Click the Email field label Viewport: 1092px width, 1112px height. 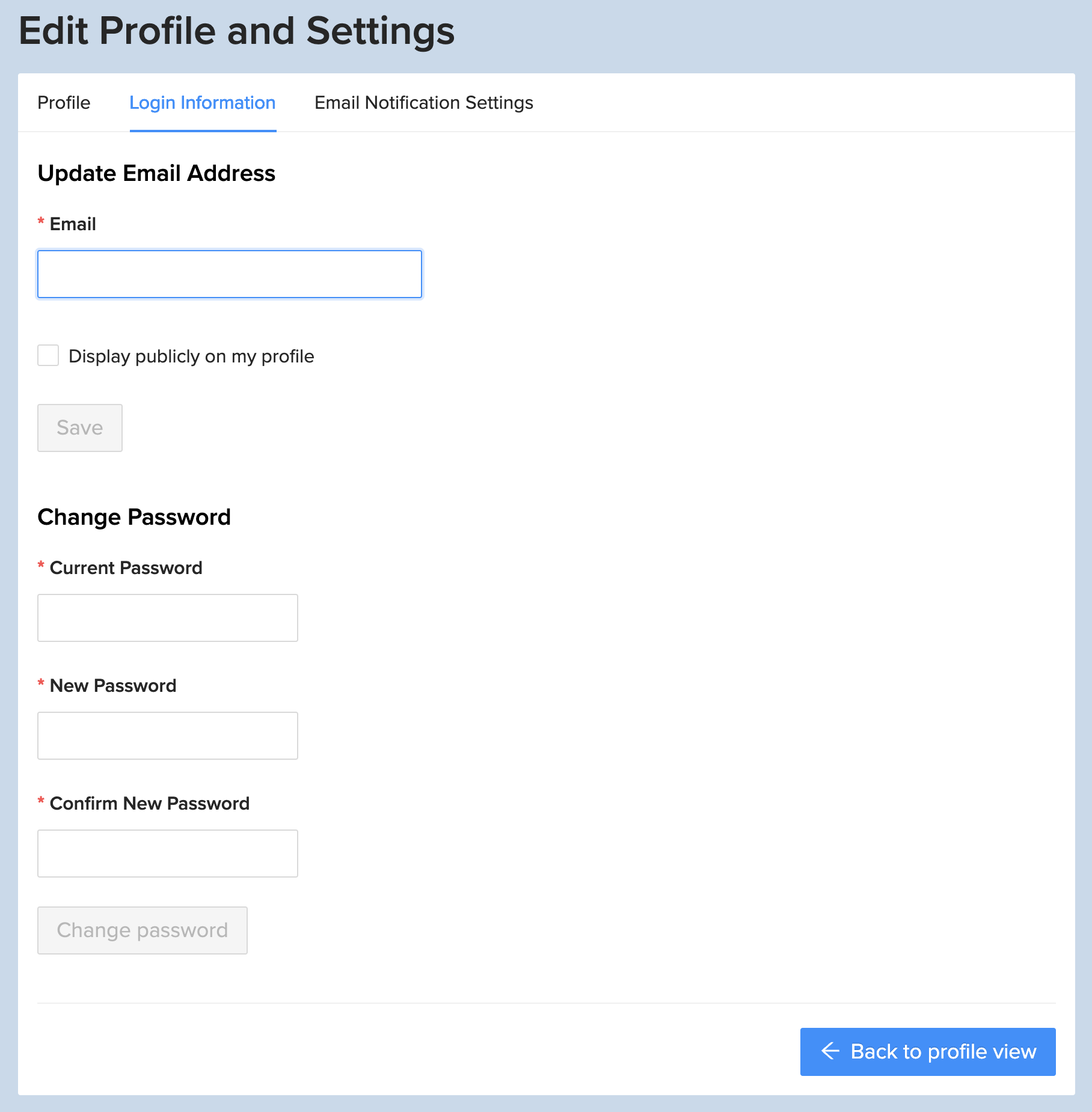coord(73,224)
